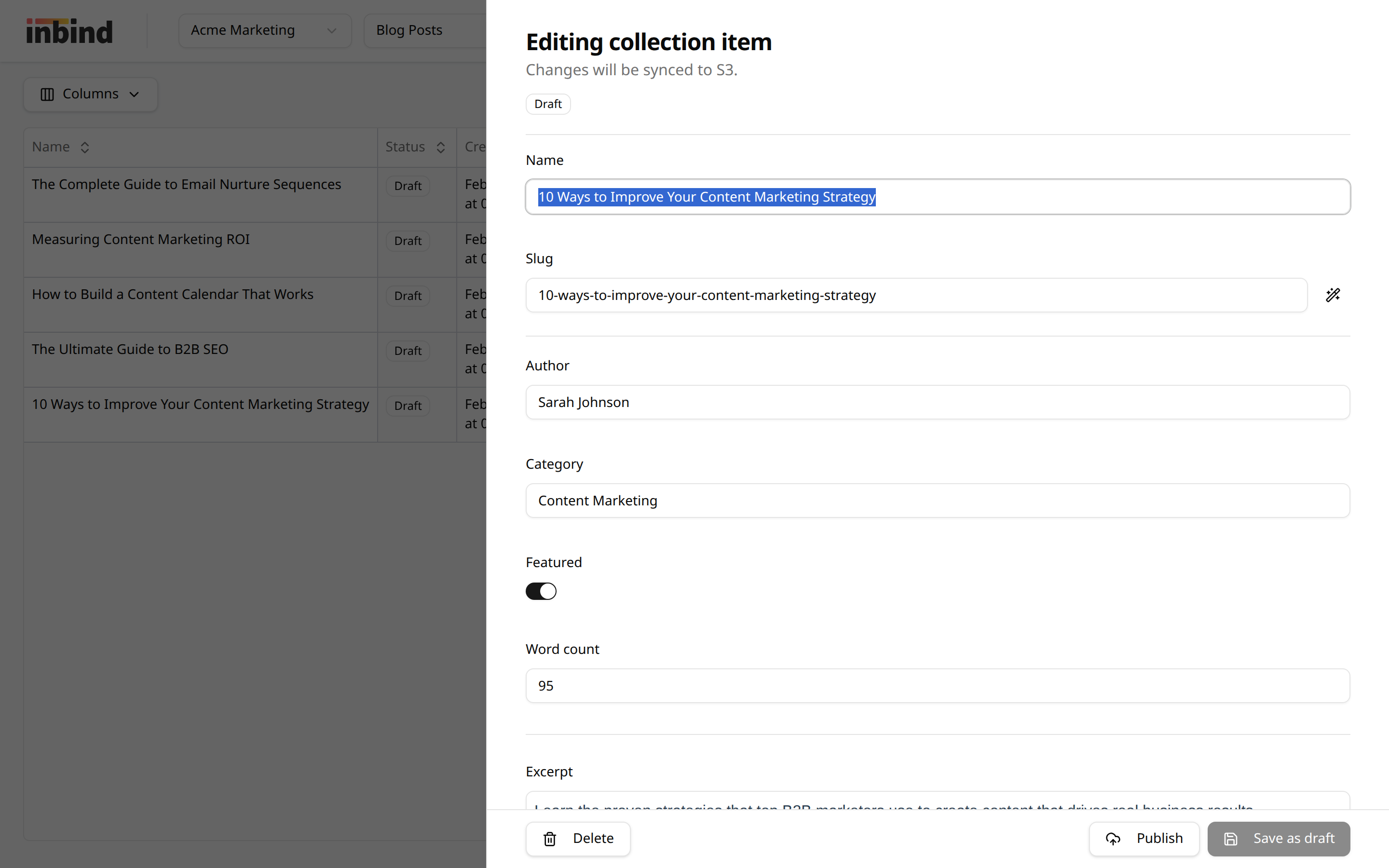Click the Delete button
The image size is (1389, 868).
tap(578, 838)
